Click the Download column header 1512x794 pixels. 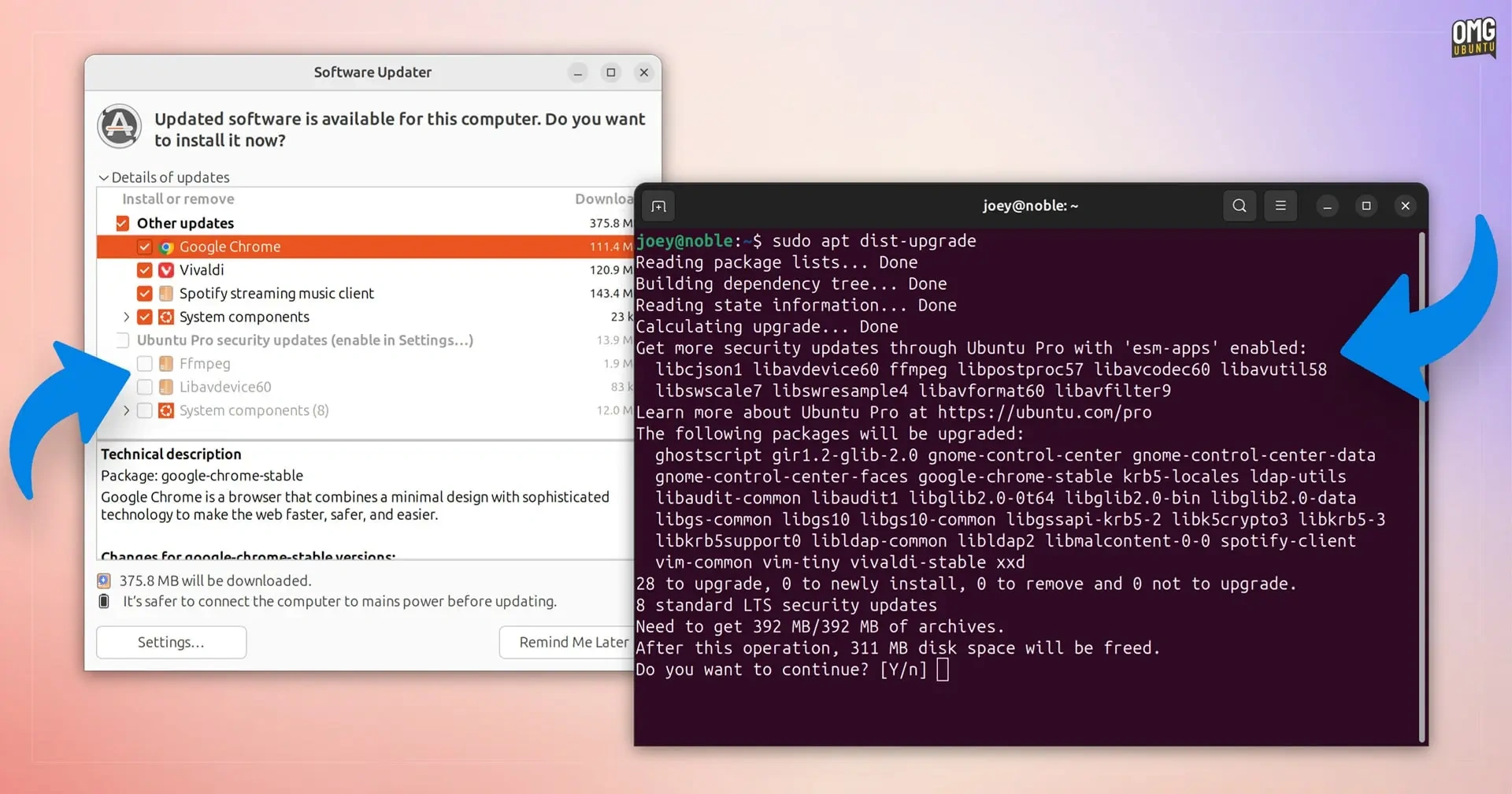[x=604, y=199]
